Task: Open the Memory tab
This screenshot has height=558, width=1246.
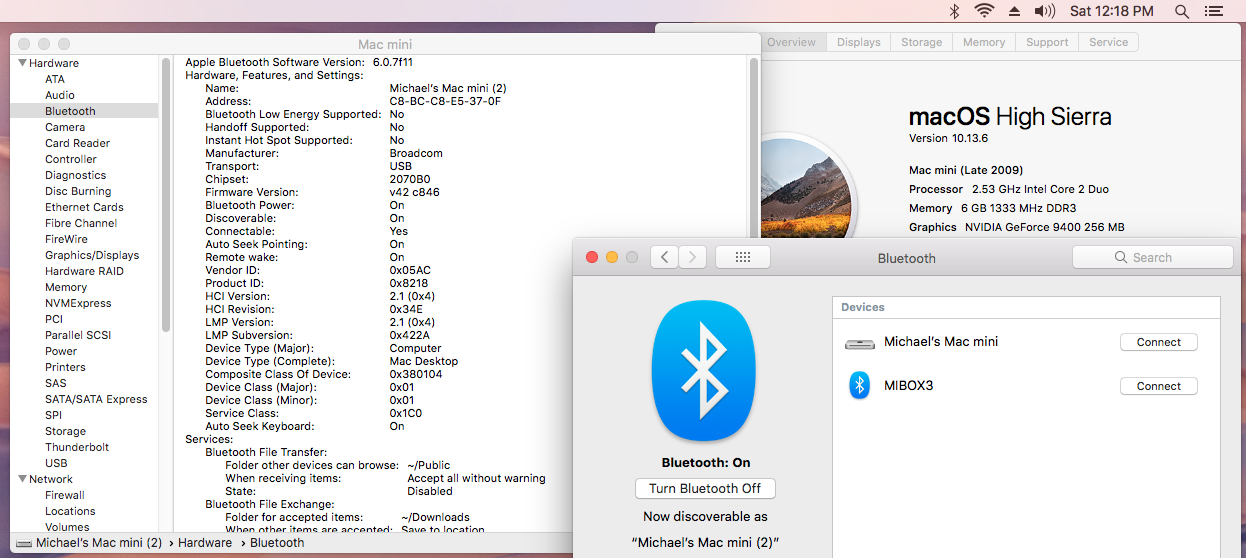Action: point(984,42)
